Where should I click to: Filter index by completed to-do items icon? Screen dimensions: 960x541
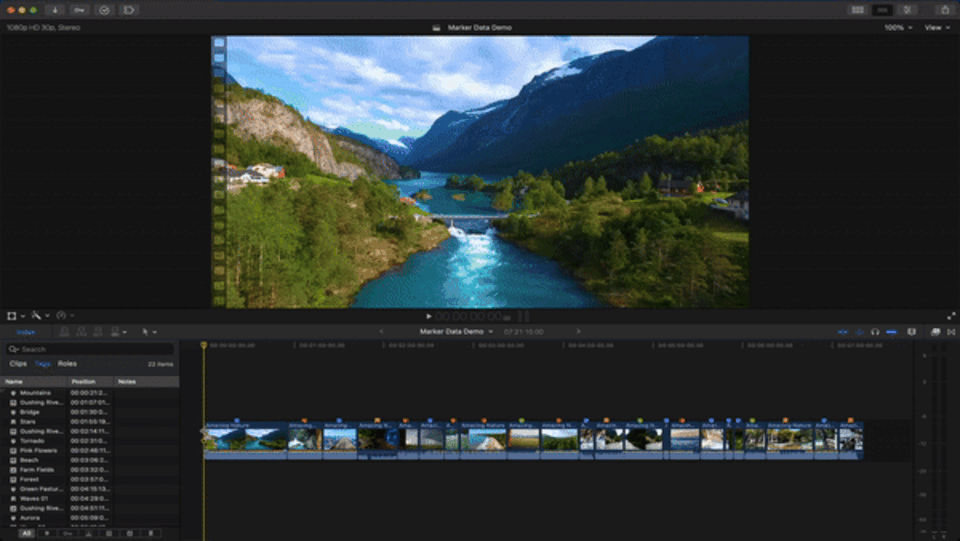(x=130, y=534)
